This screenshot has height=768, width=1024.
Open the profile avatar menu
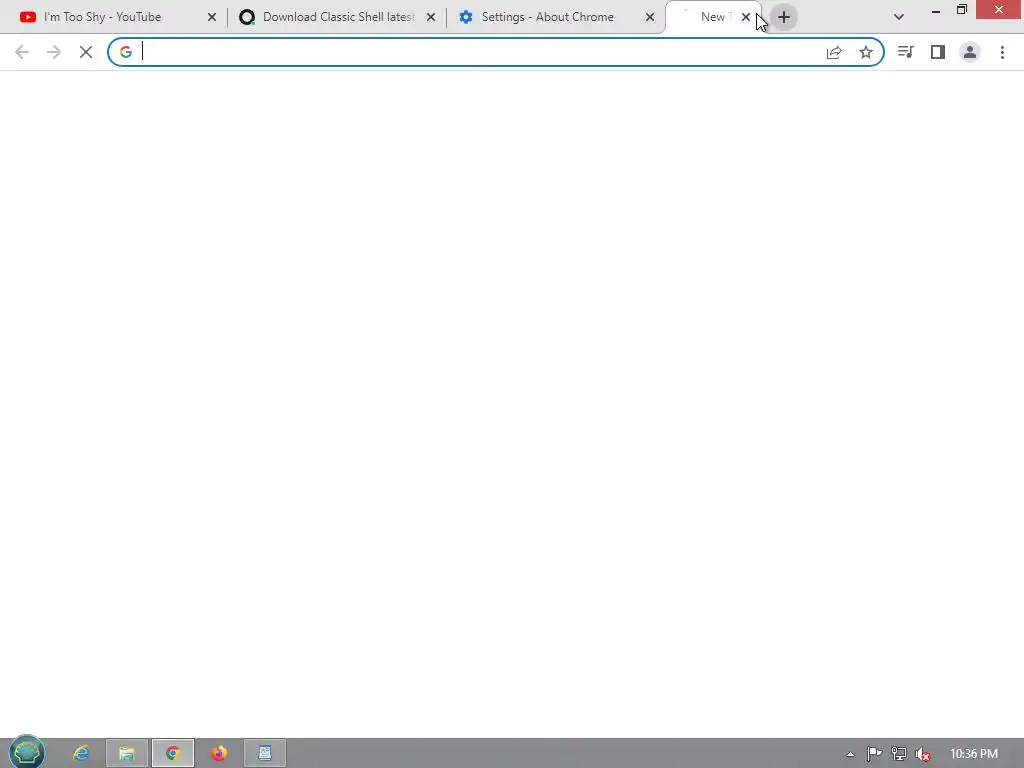(970, 52)
